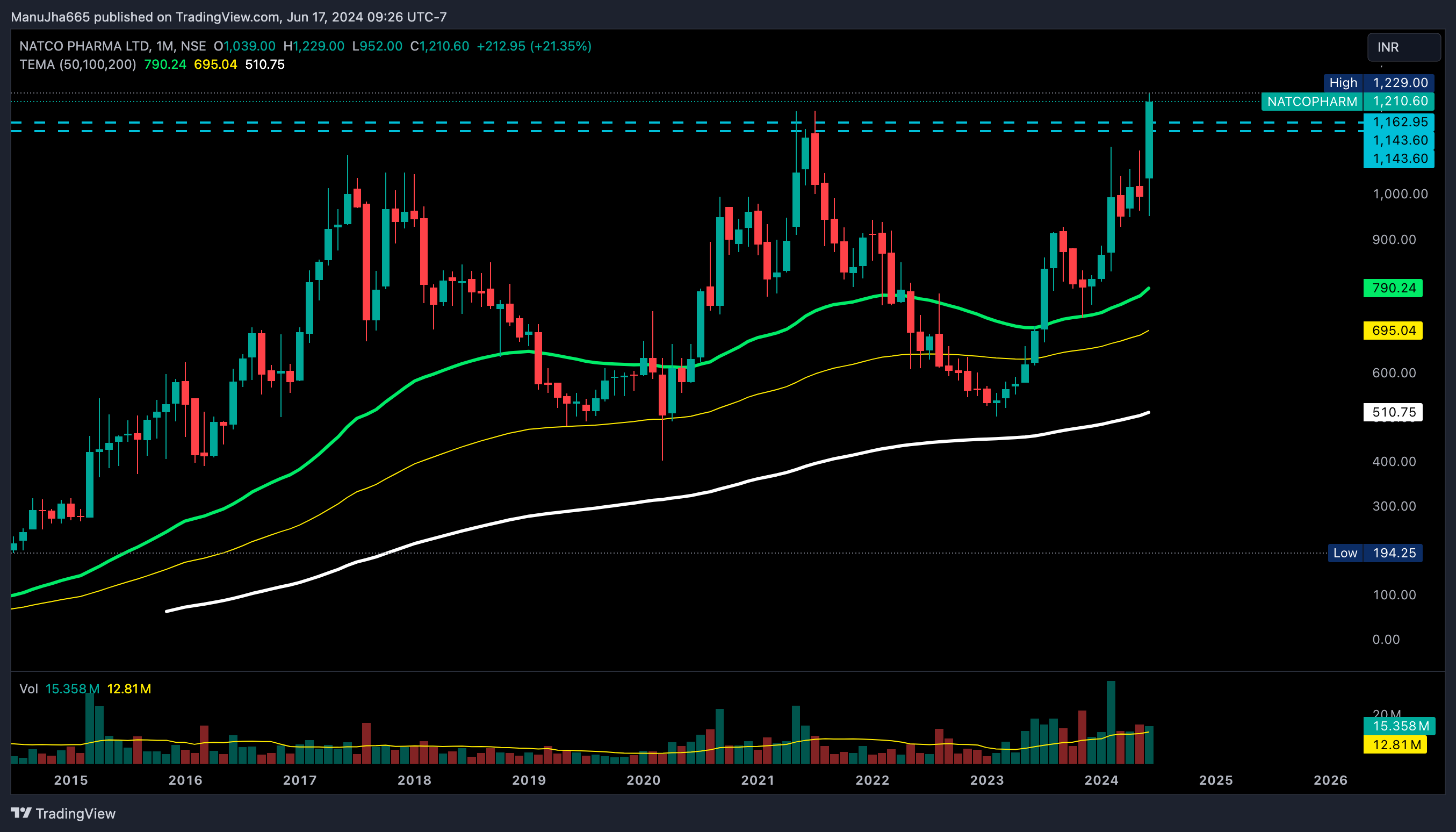This screenshot has height=832, width=1456.
Task: Click the Low 194.25 price label
Action: coord(1375,553)
